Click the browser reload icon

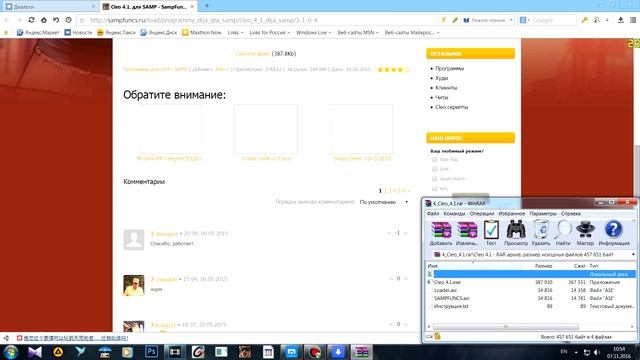coord(31,20)
